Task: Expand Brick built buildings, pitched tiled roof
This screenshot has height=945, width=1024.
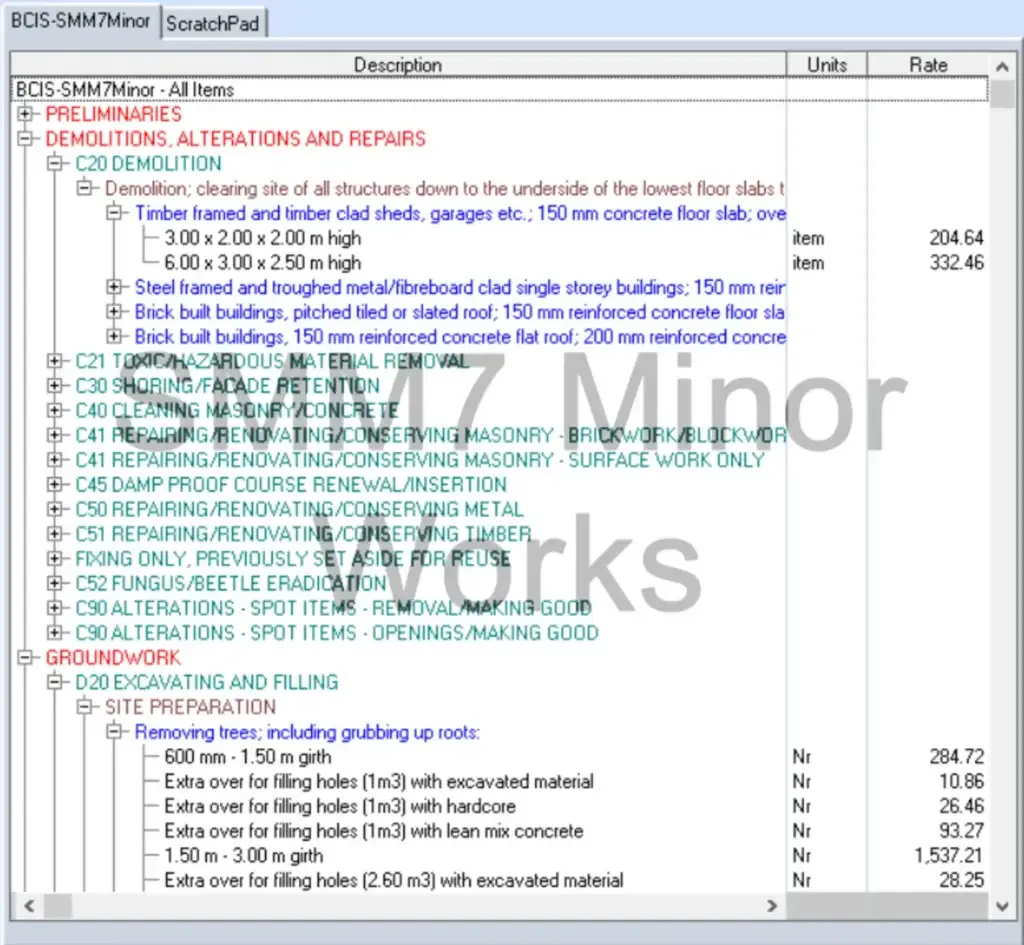Action: click(x=114, y=312)
